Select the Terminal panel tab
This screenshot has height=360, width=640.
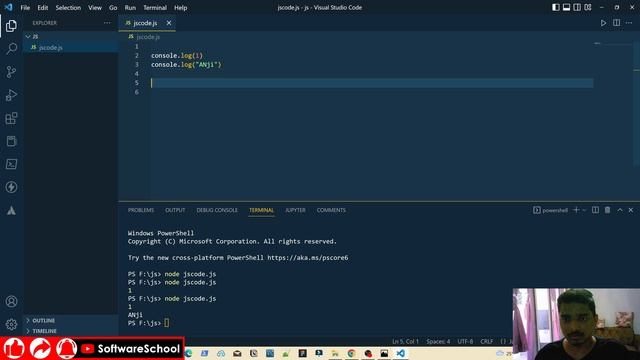262,210
